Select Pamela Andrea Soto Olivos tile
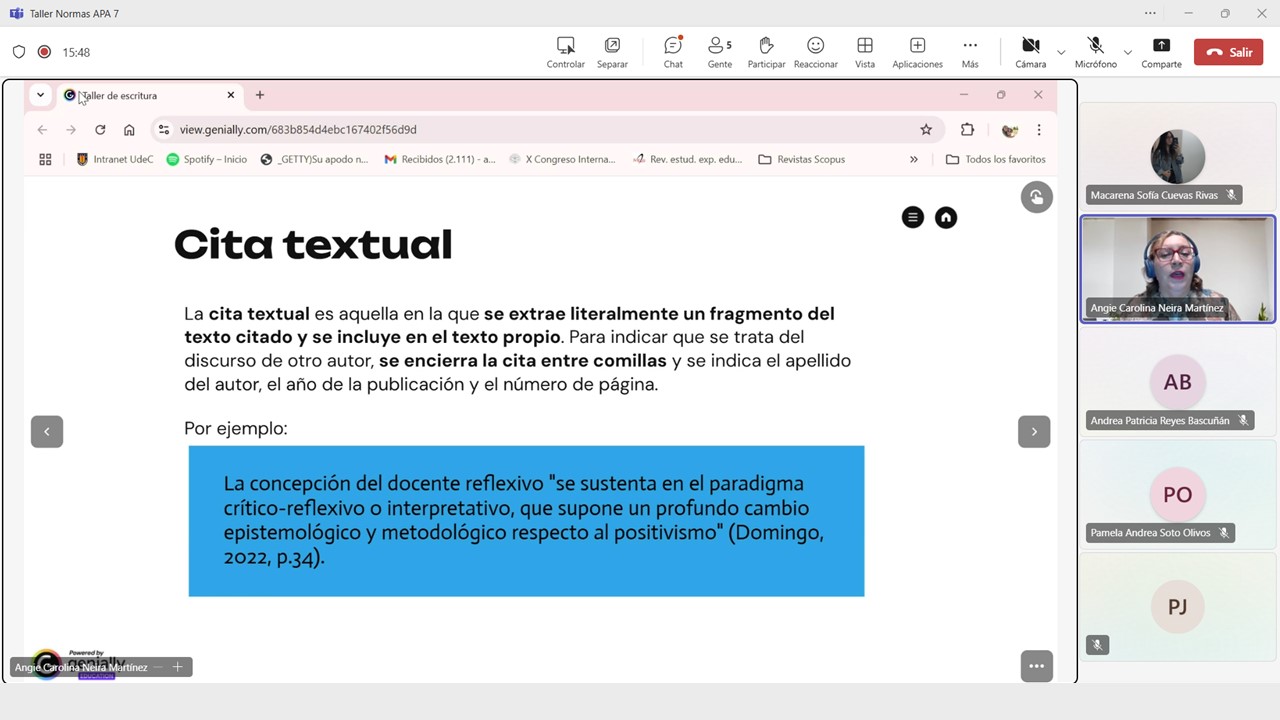Viewport: 1280px width, 720px height. [1178, 494]
